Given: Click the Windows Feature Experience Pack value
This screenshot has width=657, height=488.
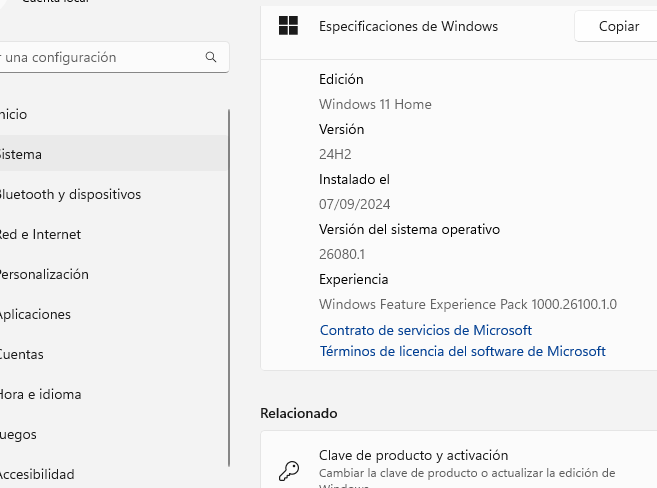Looking at the screenshot, I should point(468,304).
